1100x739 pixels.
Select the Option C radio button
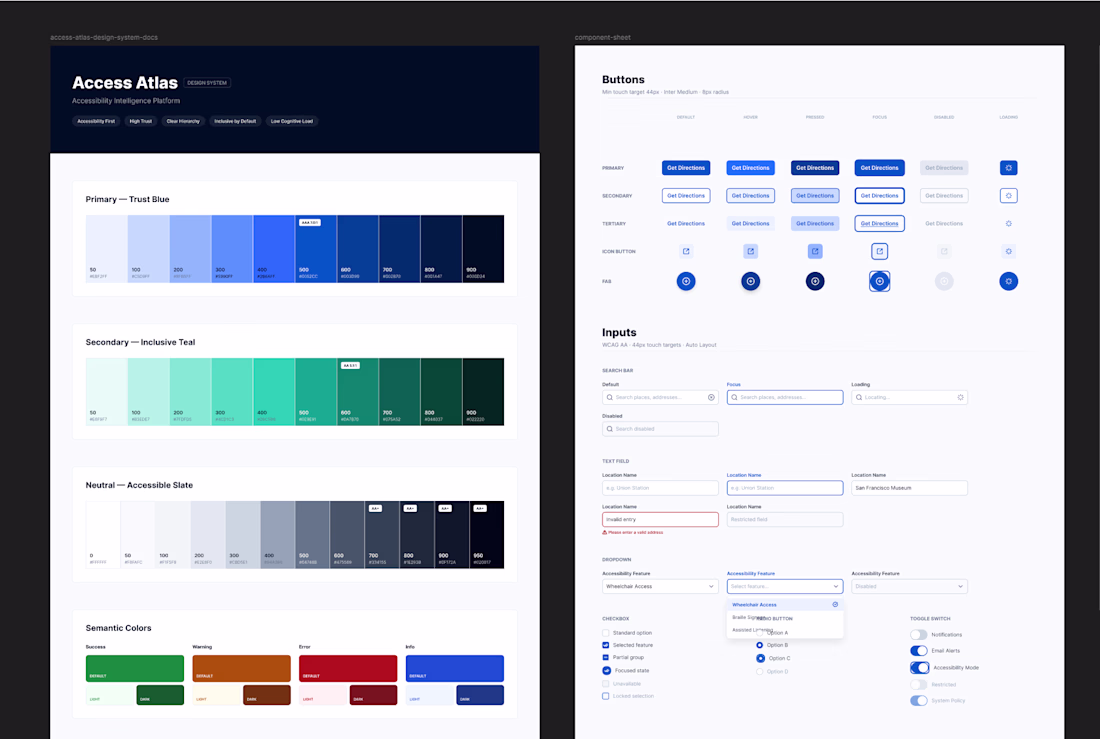coord(760,658)
